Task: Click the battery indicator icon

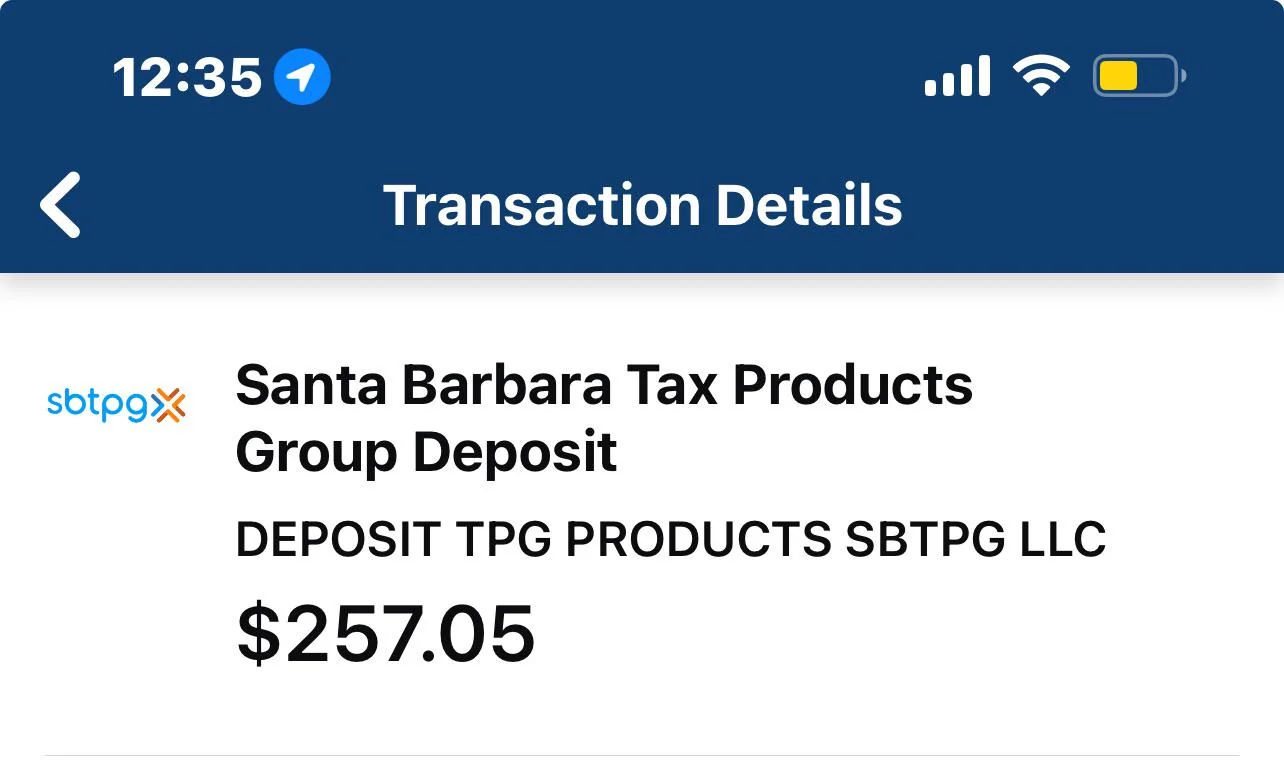Action: pos(1137,75)
